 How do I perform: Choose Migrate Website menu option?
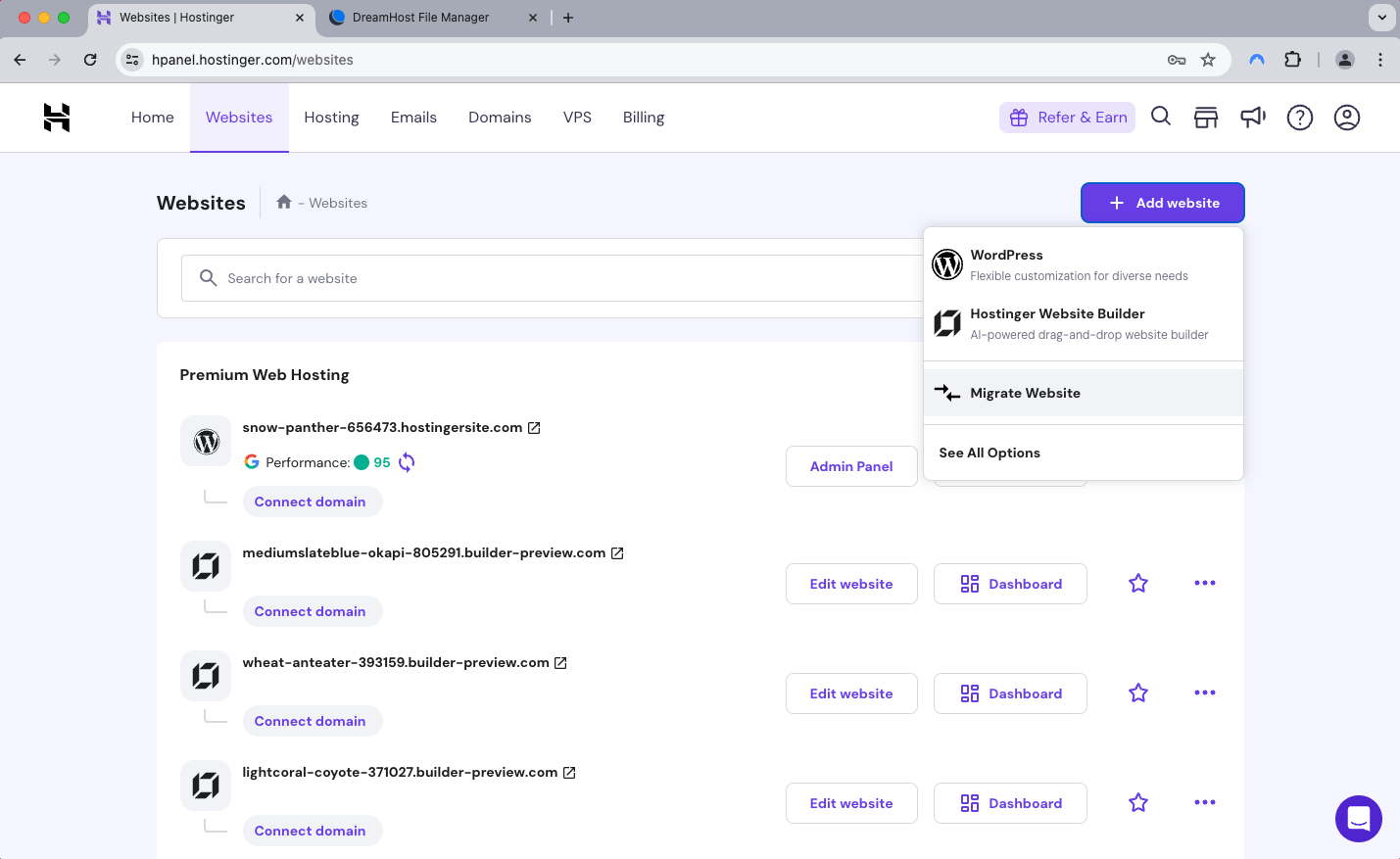click(1084, 393)
